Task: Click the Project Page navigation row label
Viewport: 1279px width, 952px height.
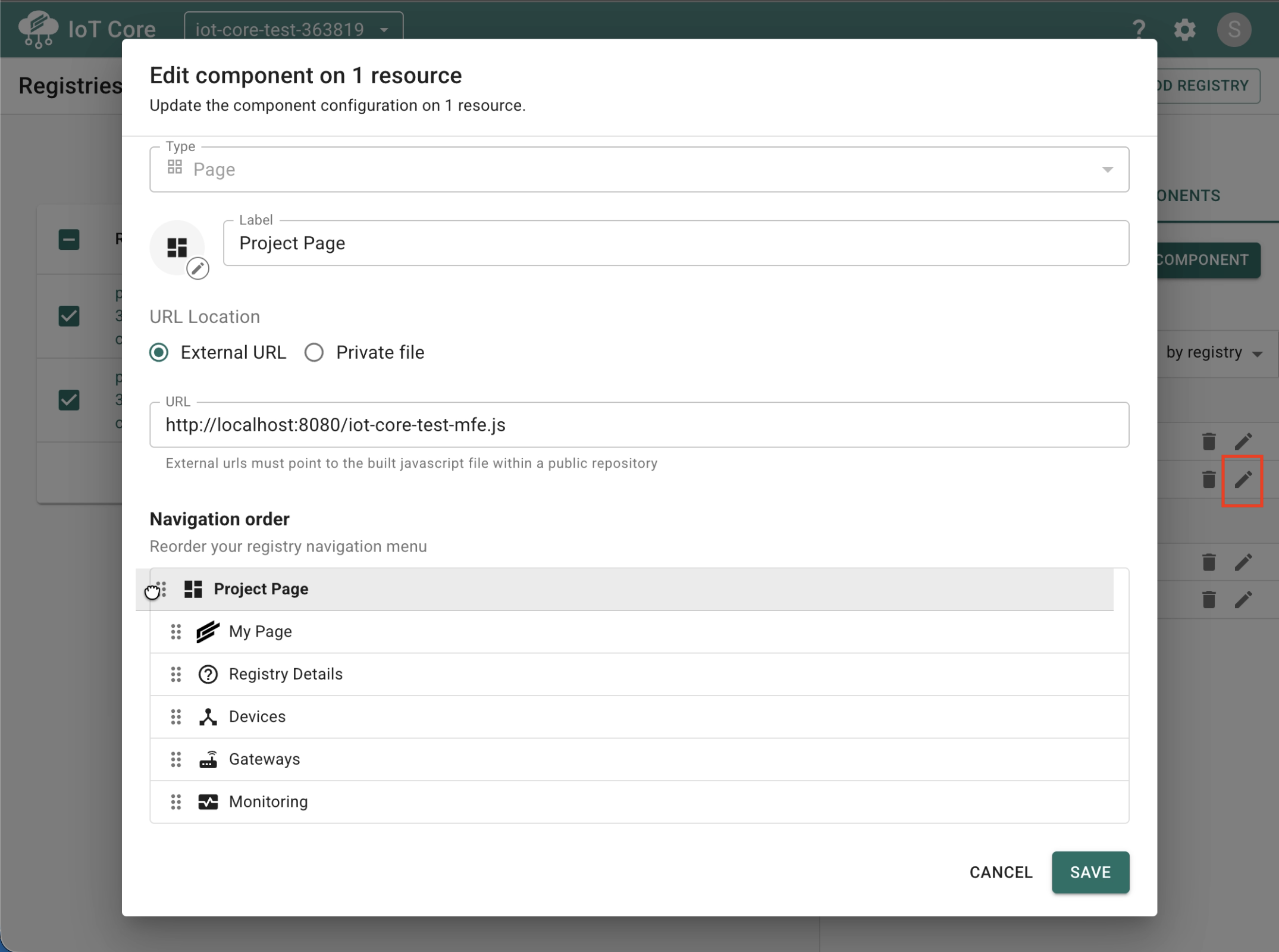Action: pyautogui.click(x=261, y=589)
